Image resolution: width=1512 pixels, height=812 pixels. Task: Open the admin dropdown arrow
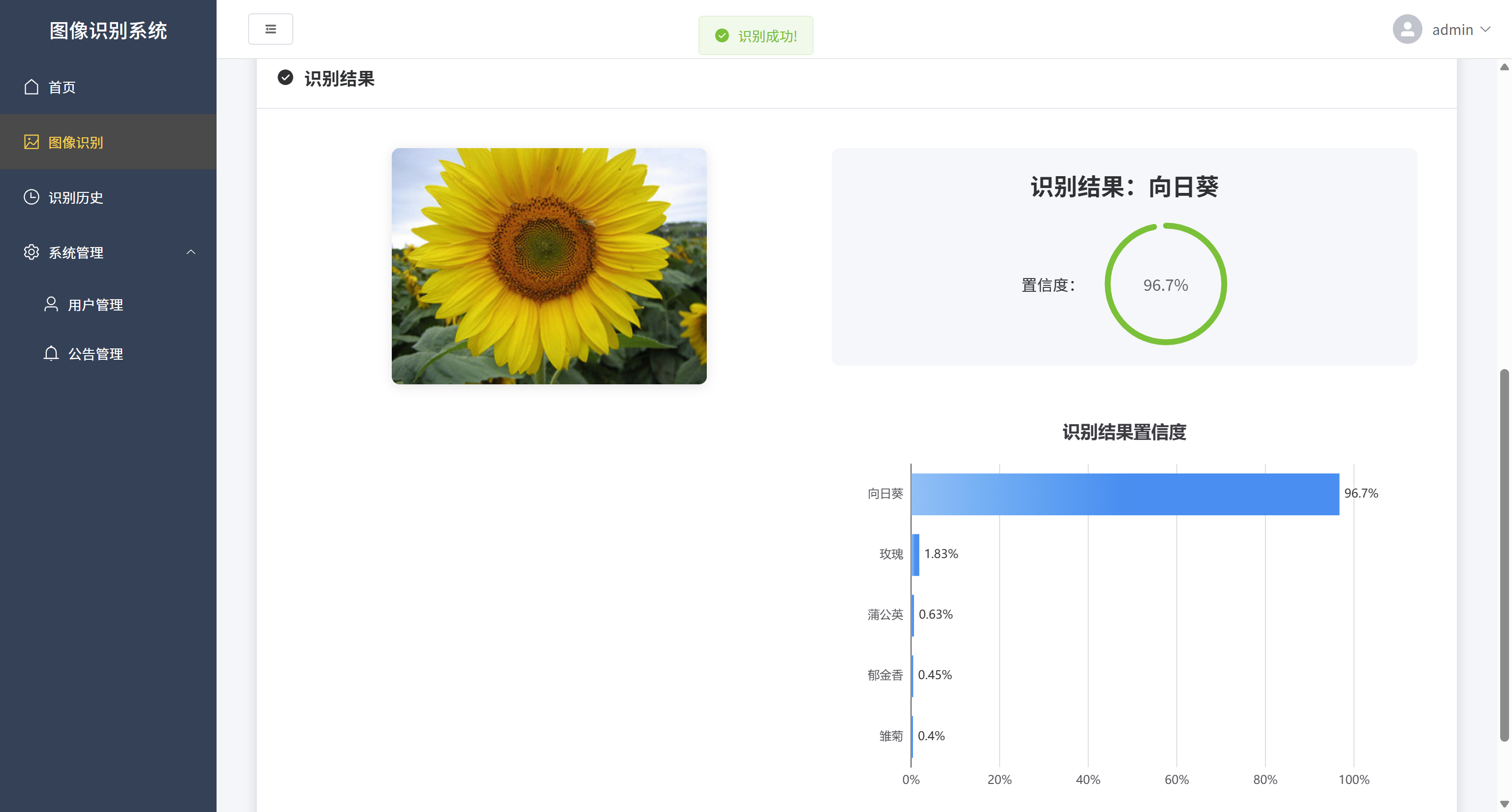[1485, 30]
